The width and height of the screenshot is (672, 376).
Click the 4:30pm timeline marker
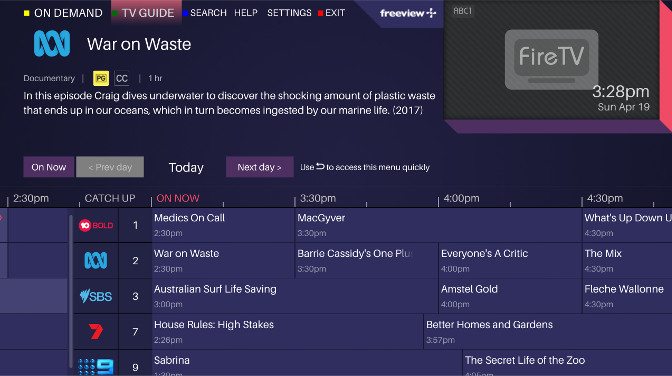(x=605, y=199)
